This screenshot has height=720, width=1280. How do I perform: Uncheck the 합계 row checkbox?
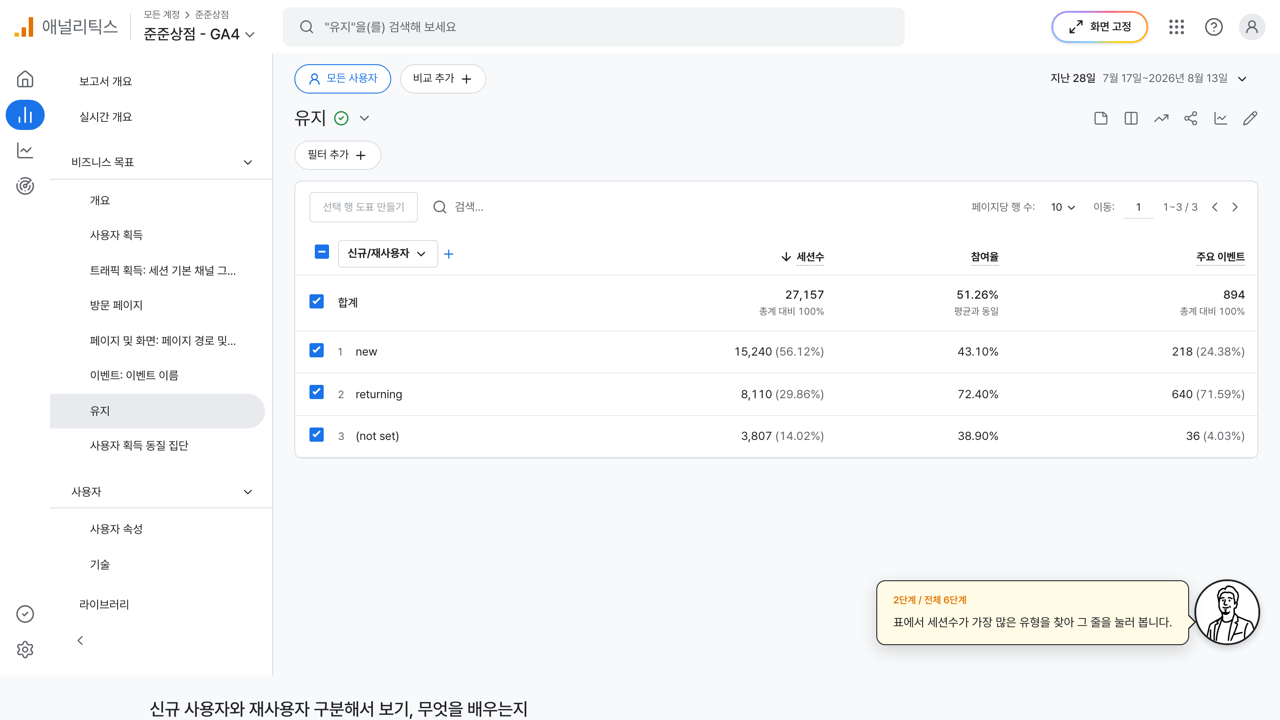[x=317, y=301]
